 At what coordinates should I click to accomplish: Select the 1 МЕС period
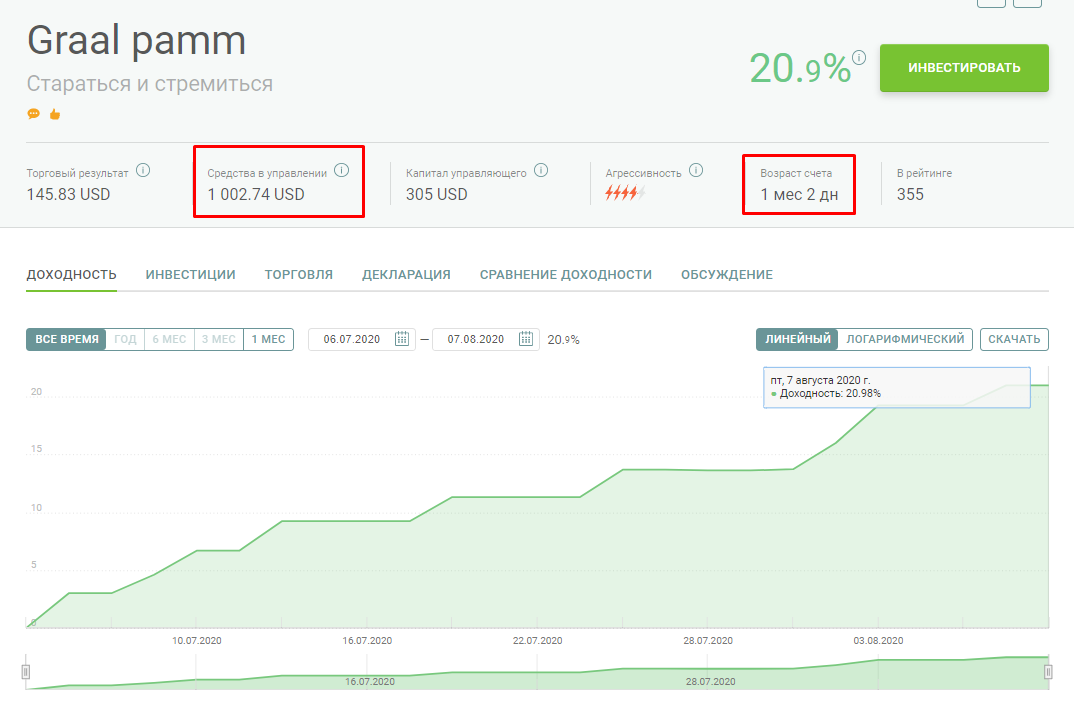coord(268,339)
